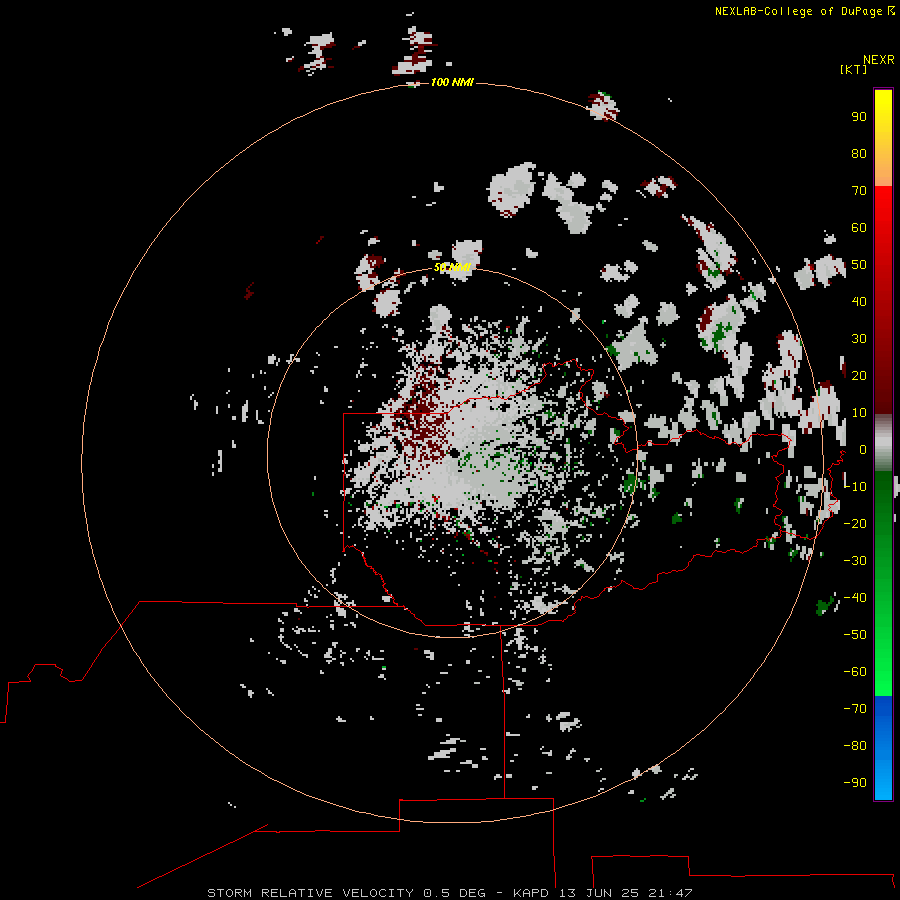The height and width of the screenshot is (900, 900).
Task: Click the -40 value on the velocity scale
Action: (855, 598)
